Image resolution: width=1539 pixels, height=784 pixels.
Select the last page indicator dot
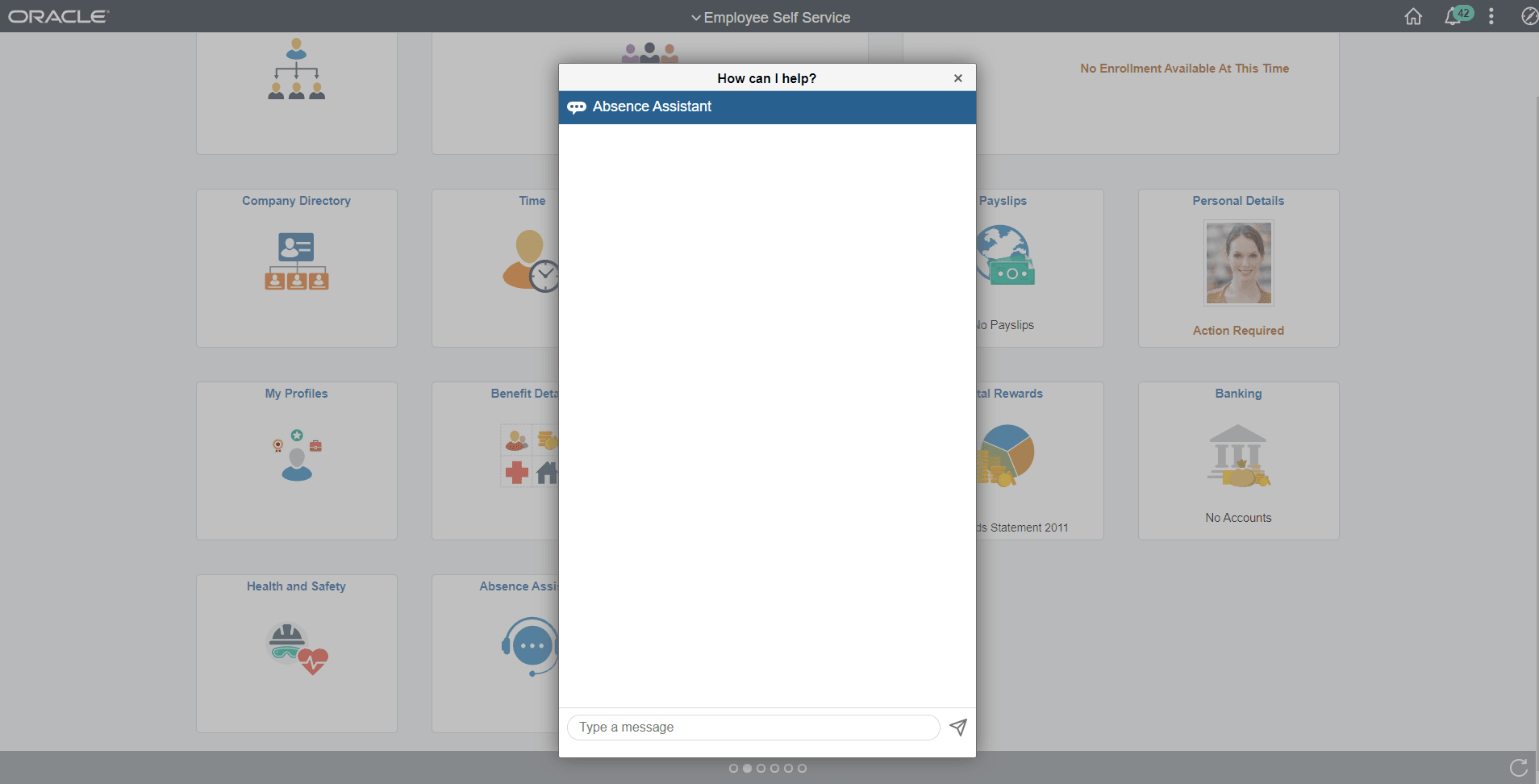(x=801, y=768)
